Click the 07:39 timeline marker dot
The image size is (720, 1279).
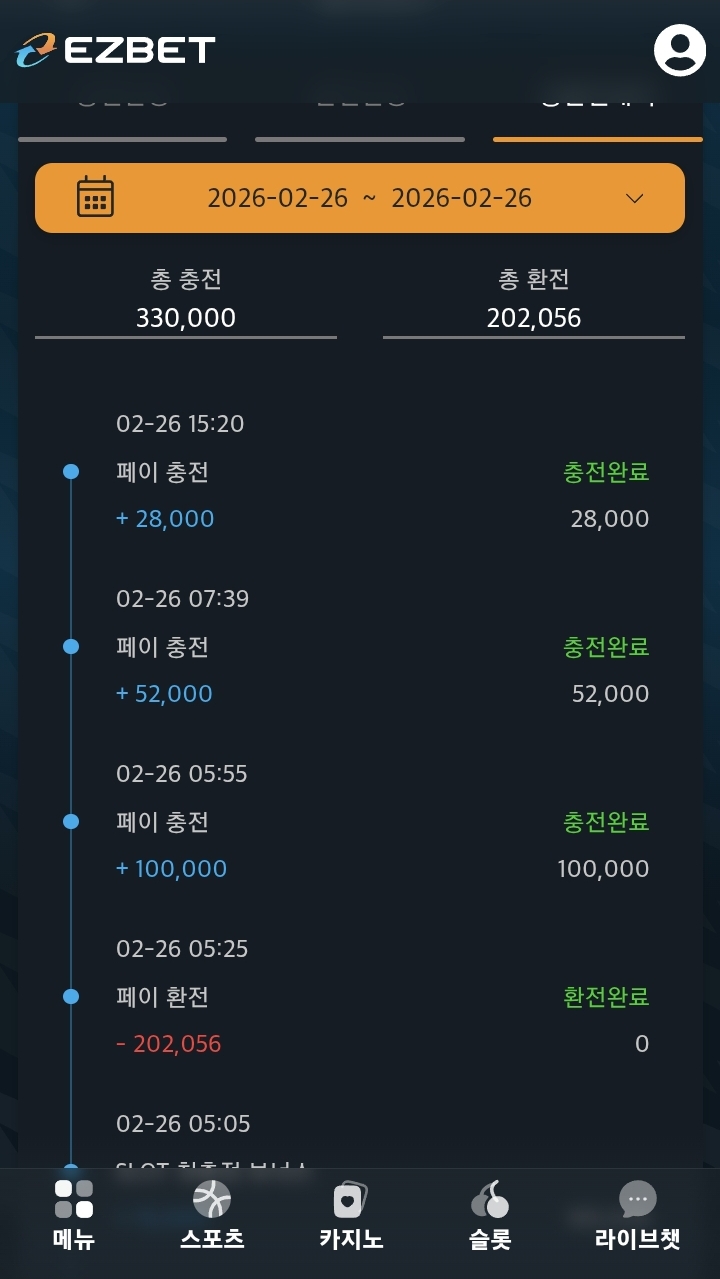coord(71,647)
